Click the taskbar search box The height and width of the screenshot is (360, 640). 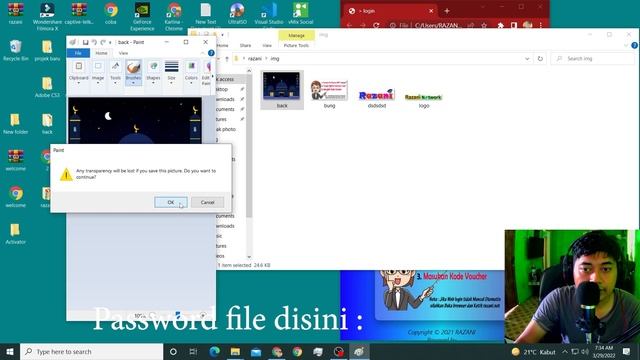(x=91, y=351)
